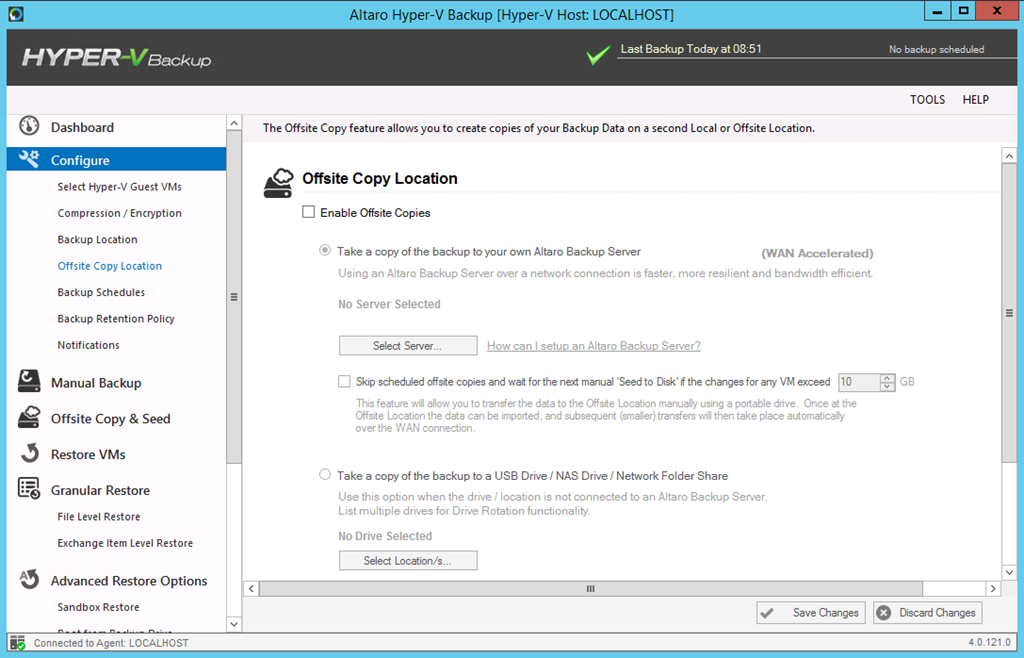
Task: Open Advanced Restore Options section
Action: (x=129, y=581)
